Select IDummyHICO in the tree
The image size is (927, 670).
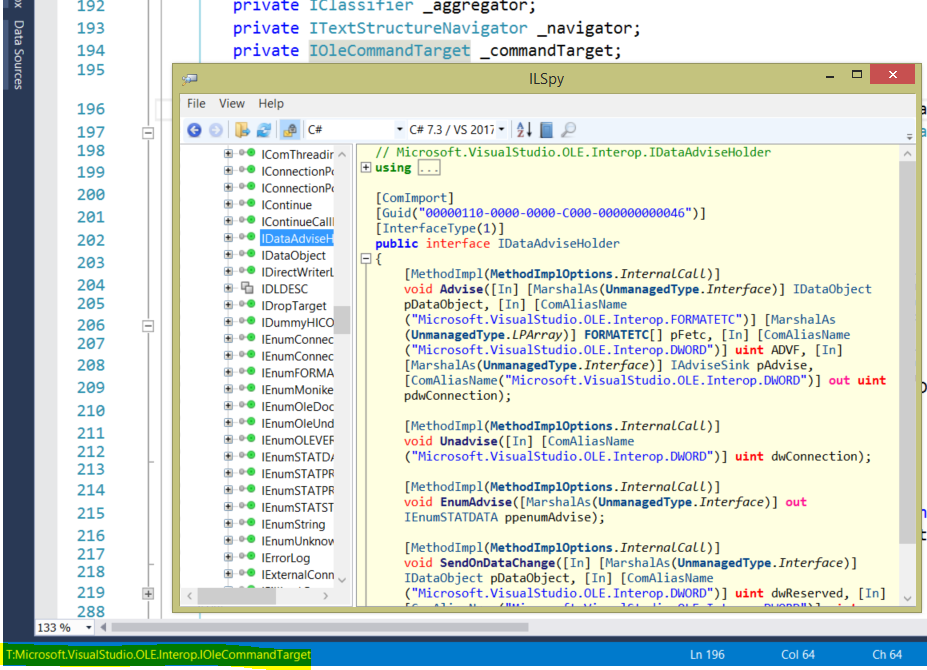click(x=297, y=323)
